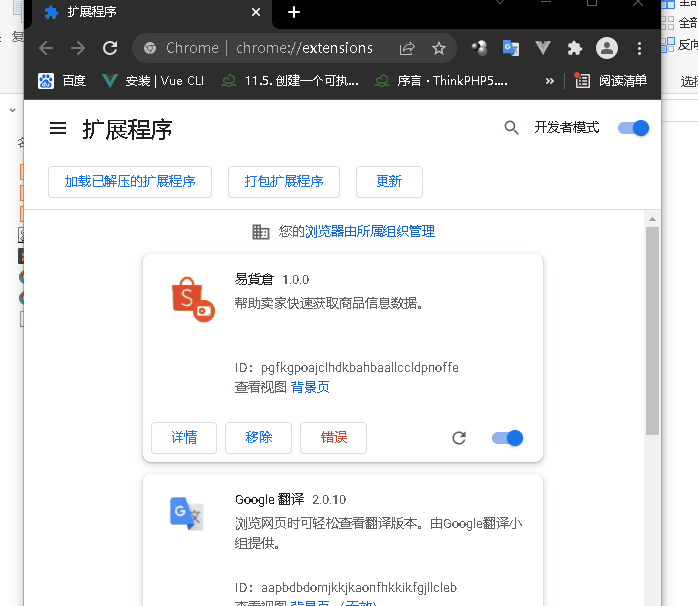698x606 pixels.
Task: Reload the page with the refresh icon
Action: 110,48
